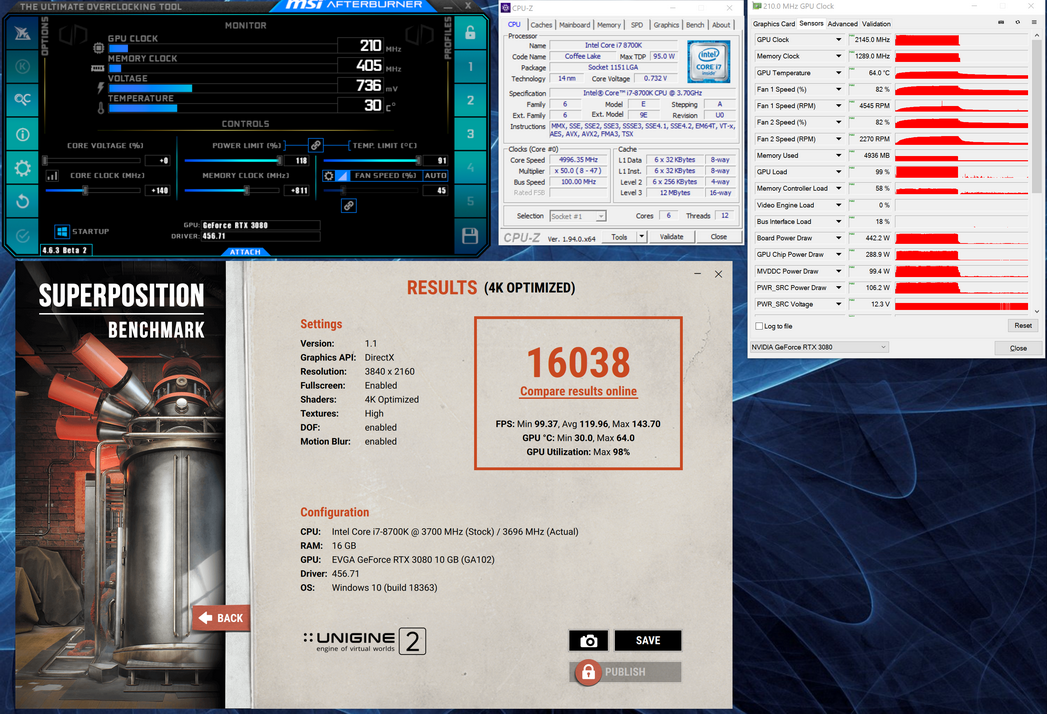This screenshot has width=1047, height=714.
Task: Click the GPU-Z refresh icon
Action: [x=1018, y=22]
